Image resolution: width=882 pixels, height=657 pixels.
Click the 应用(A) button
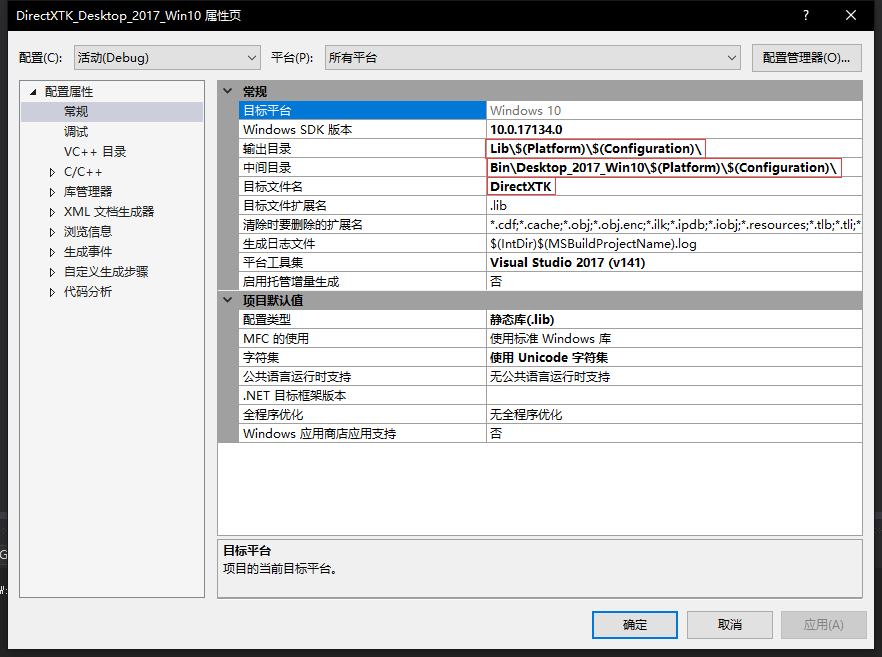coord(824,625)
